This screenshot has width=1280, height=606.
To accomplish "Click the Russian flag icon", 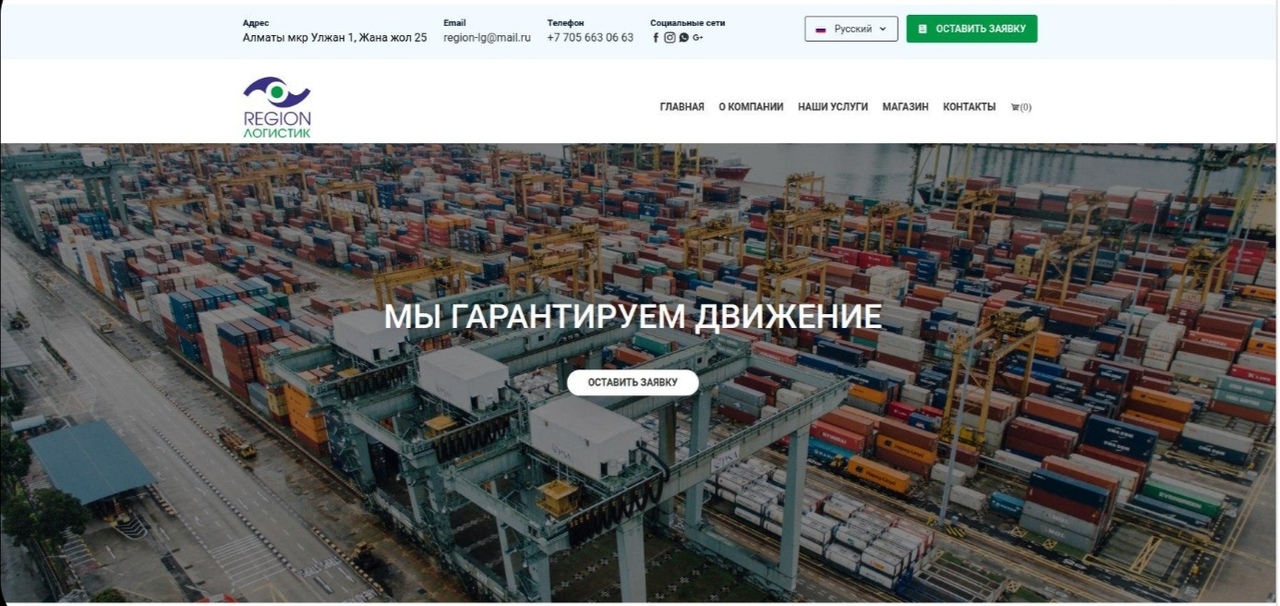I will [x=821, y=29].
